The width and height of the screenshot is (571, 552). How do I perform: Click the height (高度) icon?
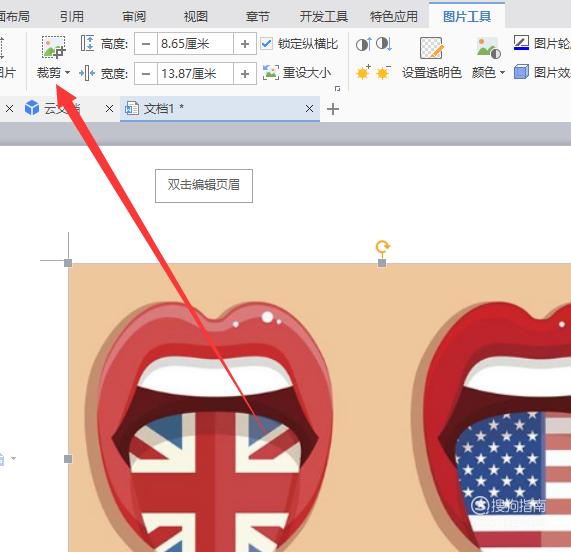click(x=87, y=43)
